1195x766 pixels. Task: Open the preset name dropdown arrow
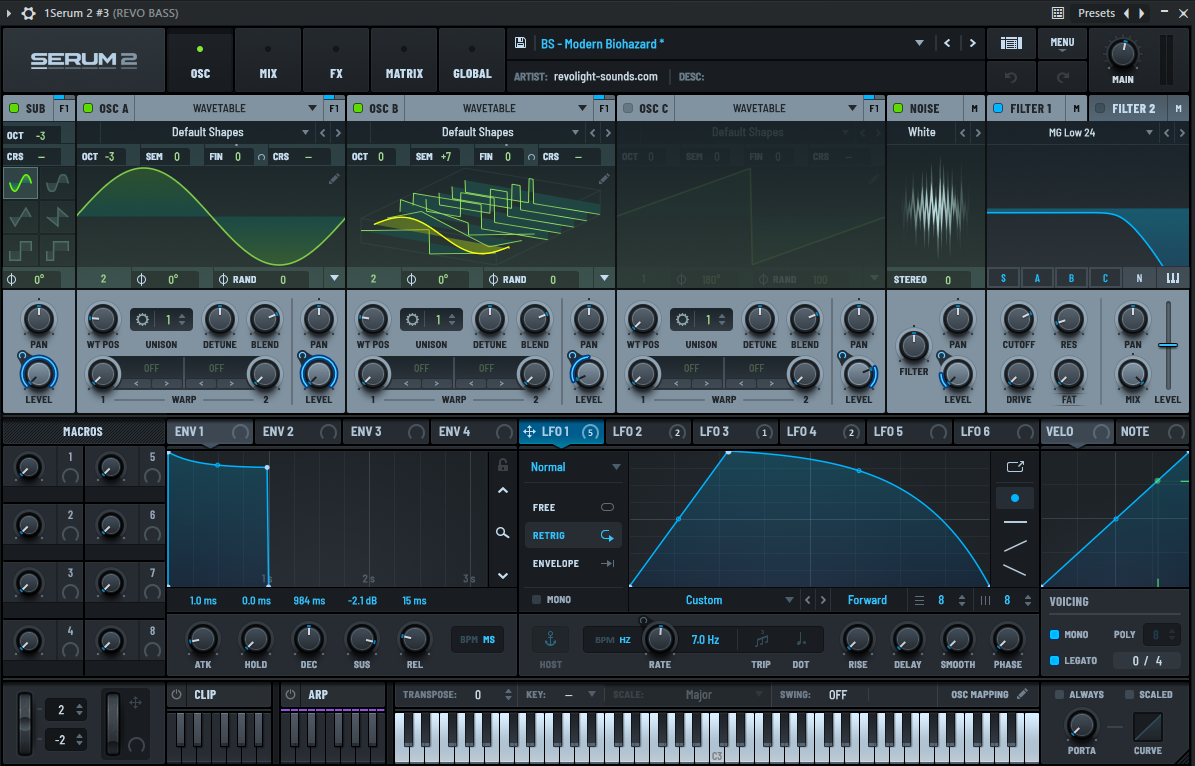pos(919,43)
